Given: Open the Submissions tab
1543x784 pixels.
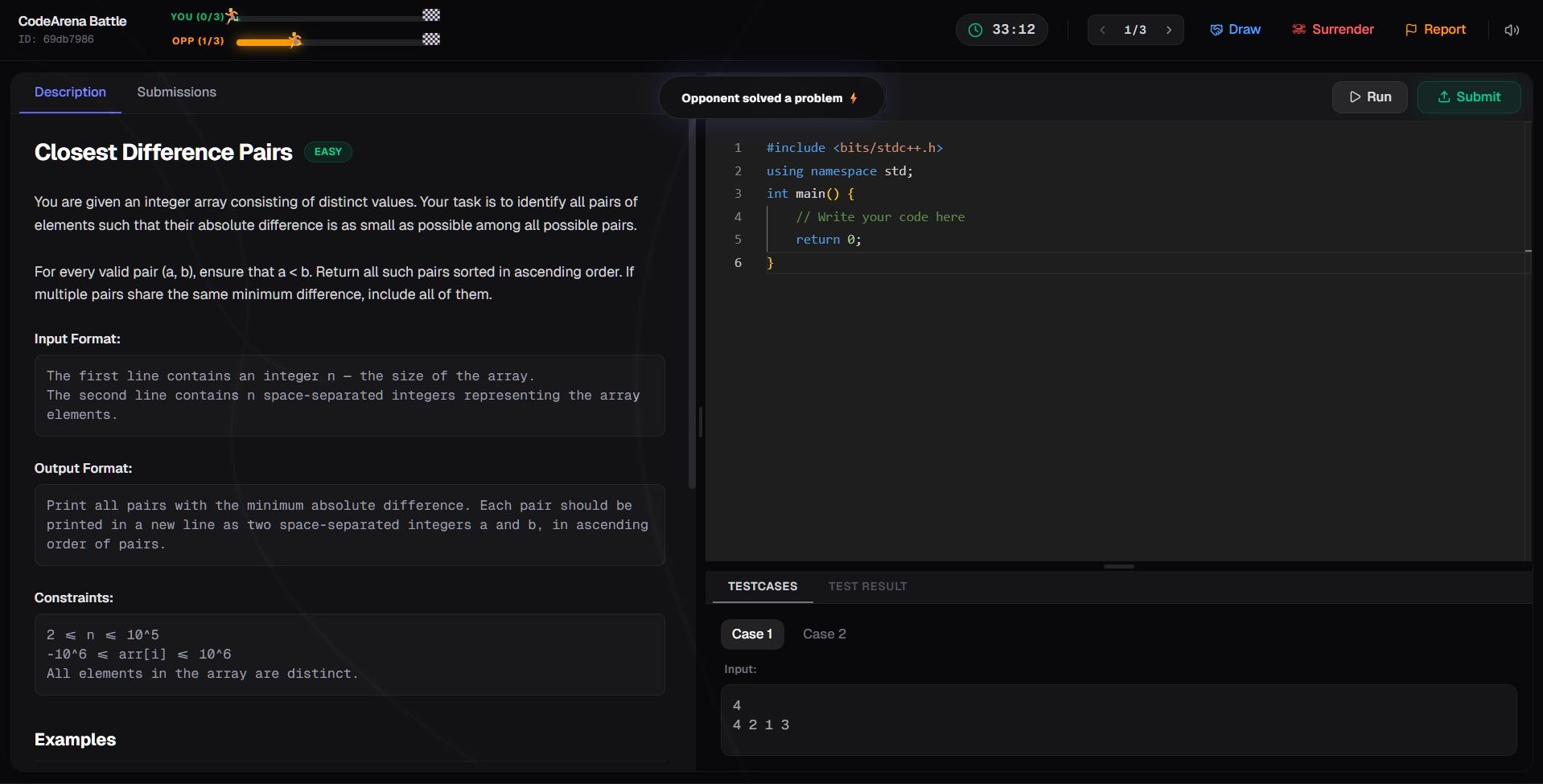Looking at the screenshot, I should pyautogui.click(x=177, y=92).
